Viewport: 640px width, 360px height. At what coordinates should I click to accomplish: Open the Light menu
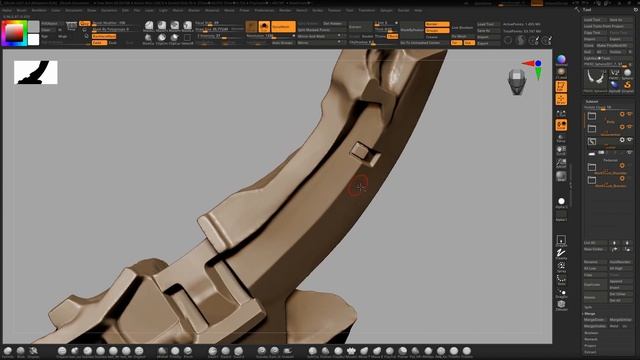pyautogui.click(x=163, y=10)
